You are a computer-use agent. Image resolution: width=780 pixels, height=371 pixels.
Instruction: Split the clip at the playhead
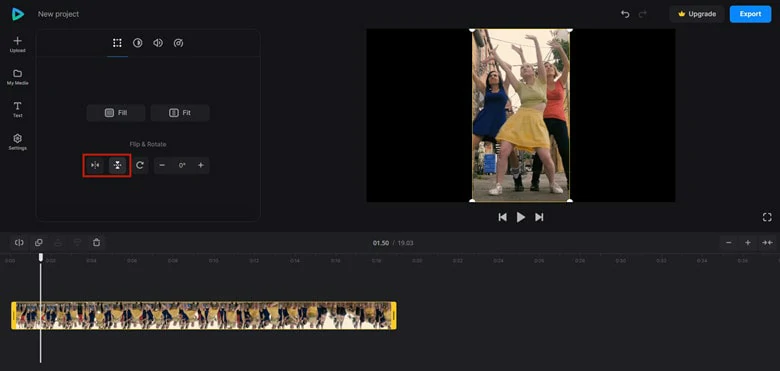point(19,243)
